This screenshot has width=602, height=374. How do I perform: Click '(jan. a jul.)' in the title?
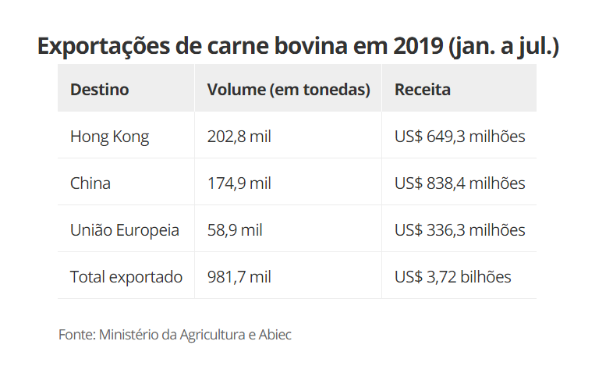tap(504, 47)
